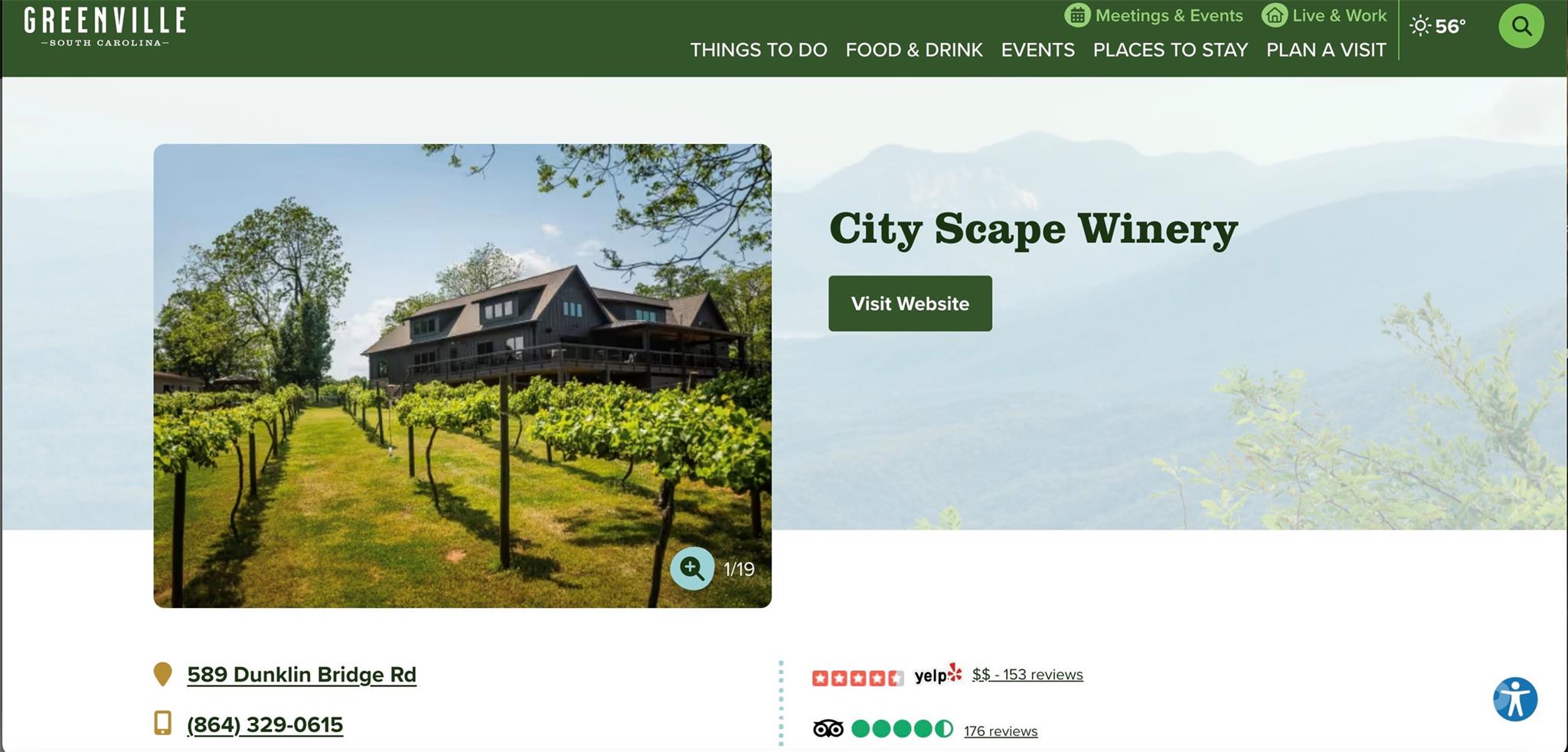Click the Meetings & Events calendar icon
Screen dimensions: 1568x752
pos(1077,15)
